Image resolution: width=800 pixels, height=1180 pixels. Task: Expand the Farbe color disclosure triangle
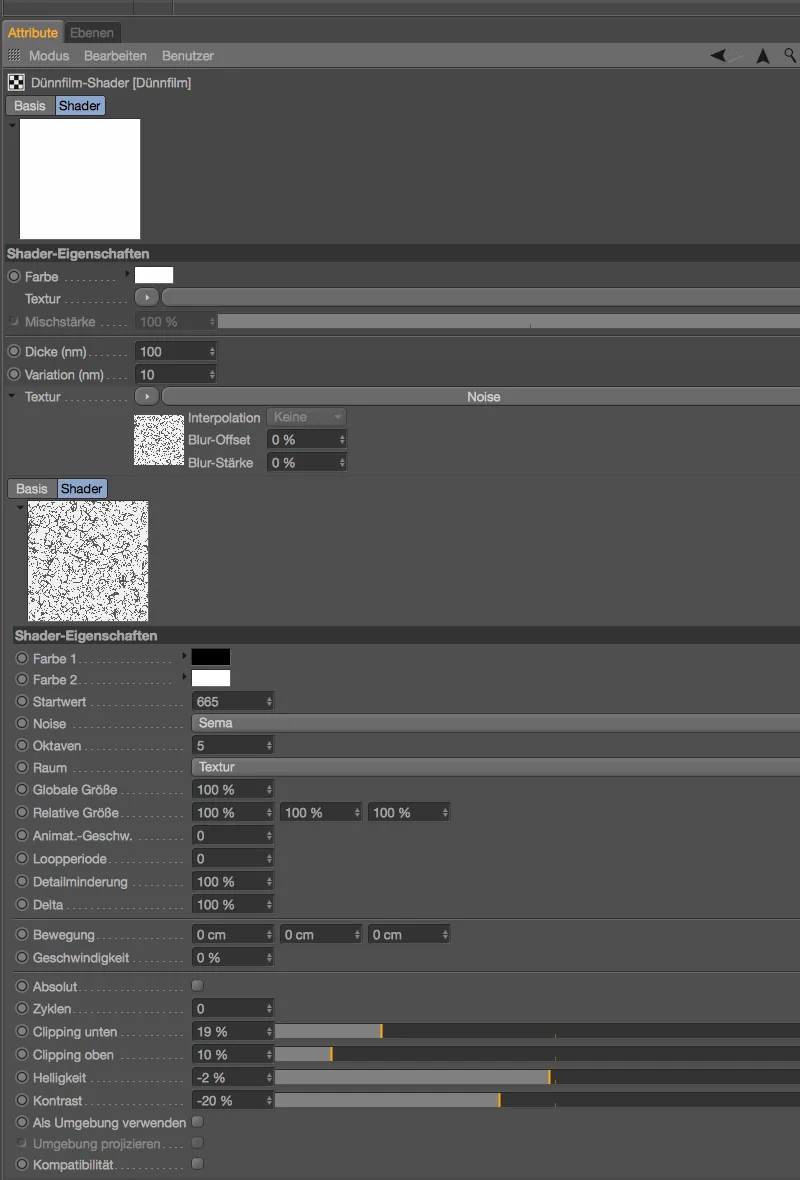[127, 274]
